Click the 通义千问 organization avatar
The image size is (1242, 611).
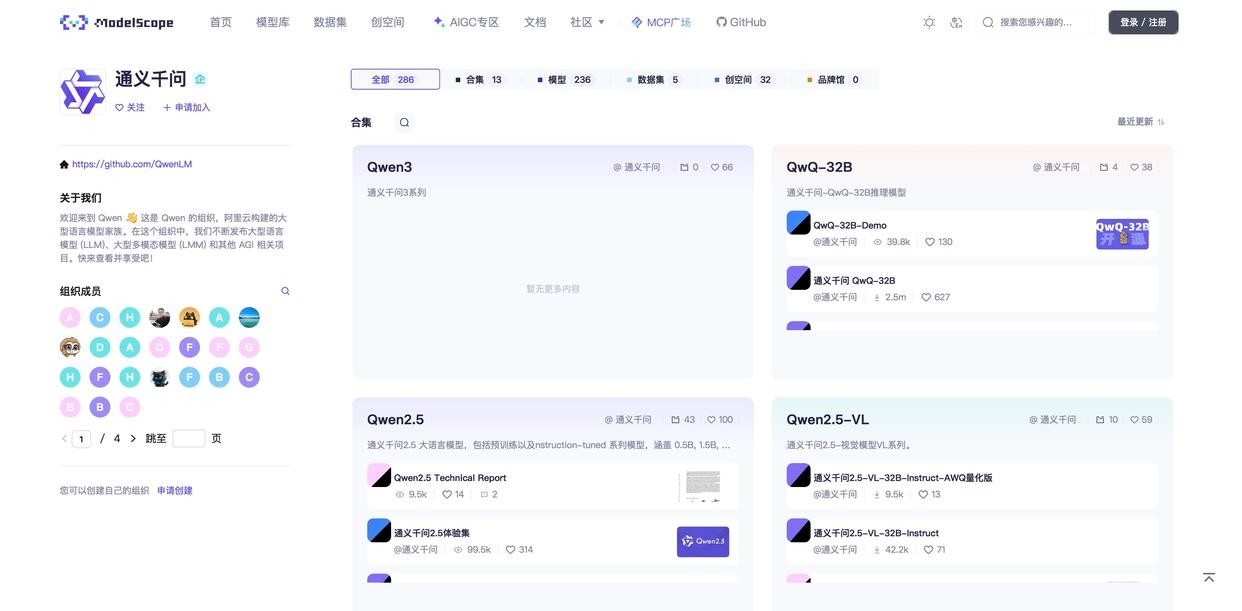pos(83,92)
